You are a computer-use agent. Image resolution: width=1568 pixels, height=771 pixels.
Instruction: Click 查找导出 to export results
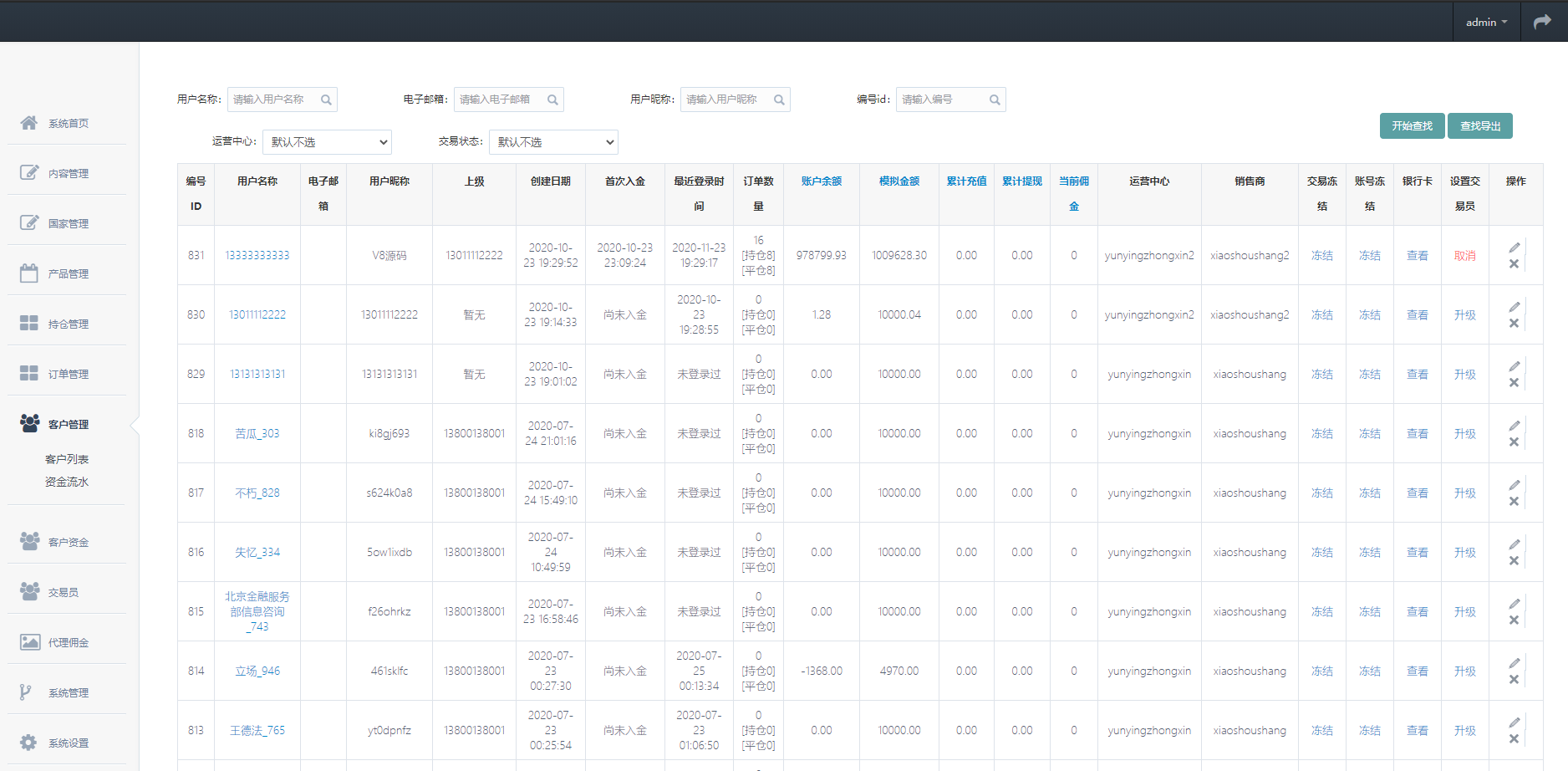point(1479,125)
